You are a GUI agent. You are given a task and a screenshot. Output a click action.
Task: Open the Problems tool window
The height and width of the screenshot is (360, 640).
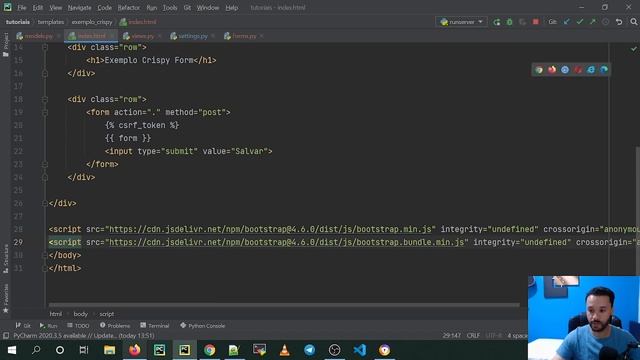pos(115,326)
